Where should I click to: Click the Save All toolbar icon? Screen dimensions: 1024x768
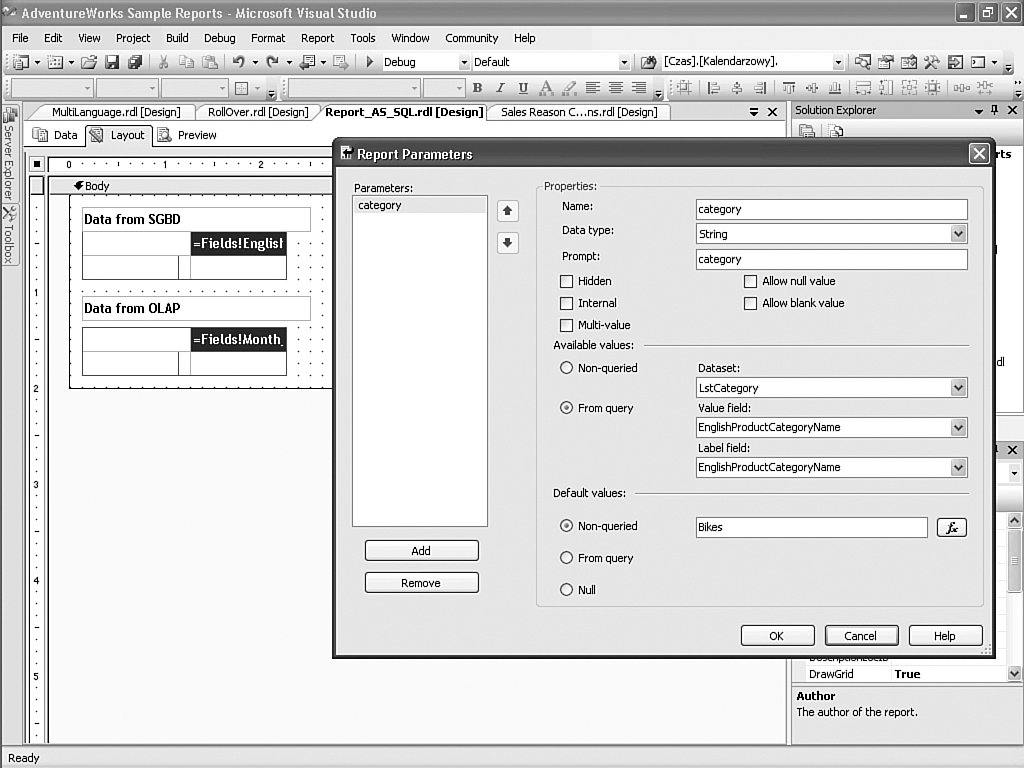click(135, 62)
